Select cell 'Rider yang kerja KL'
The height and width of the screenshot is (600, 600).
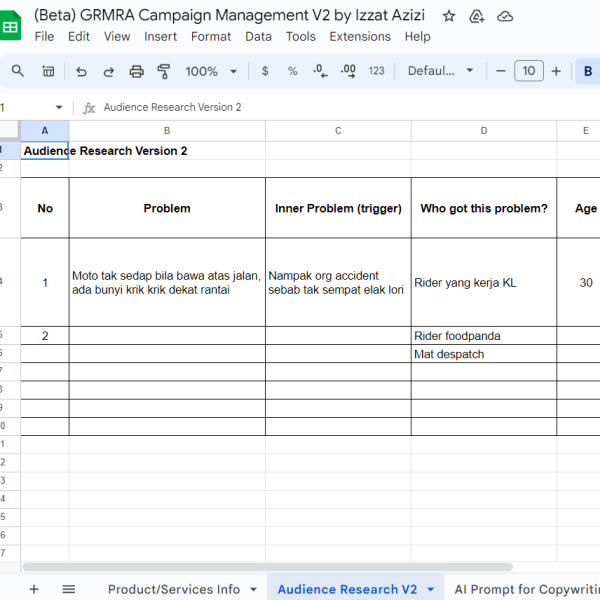[484, 282]
